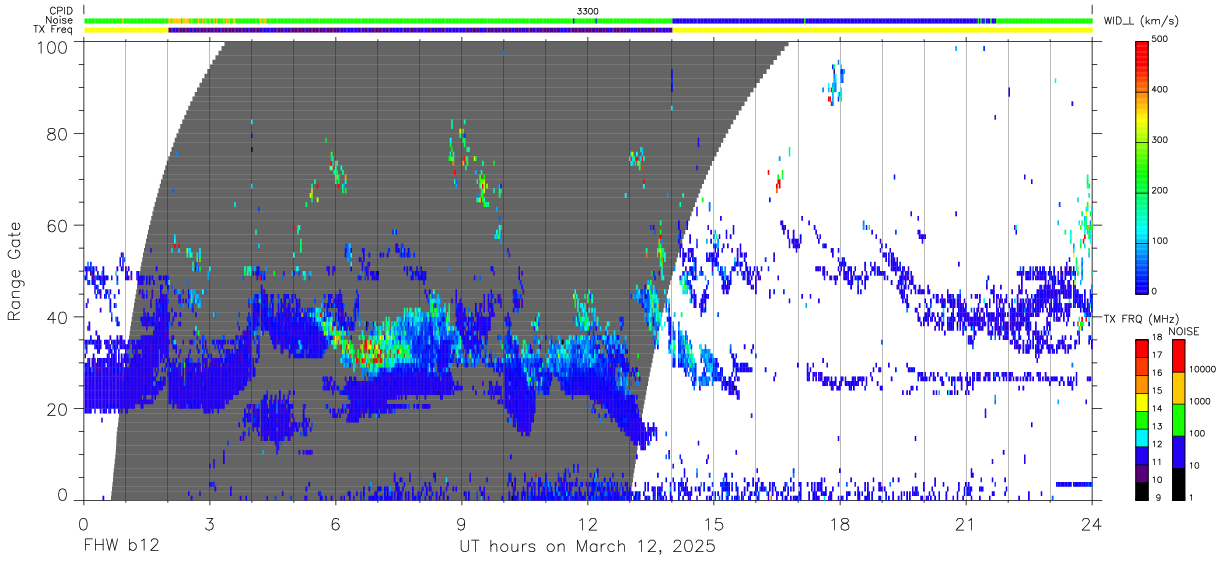Click the NOISE color bar legend

pyautogui.click(x=1177, y=418)
